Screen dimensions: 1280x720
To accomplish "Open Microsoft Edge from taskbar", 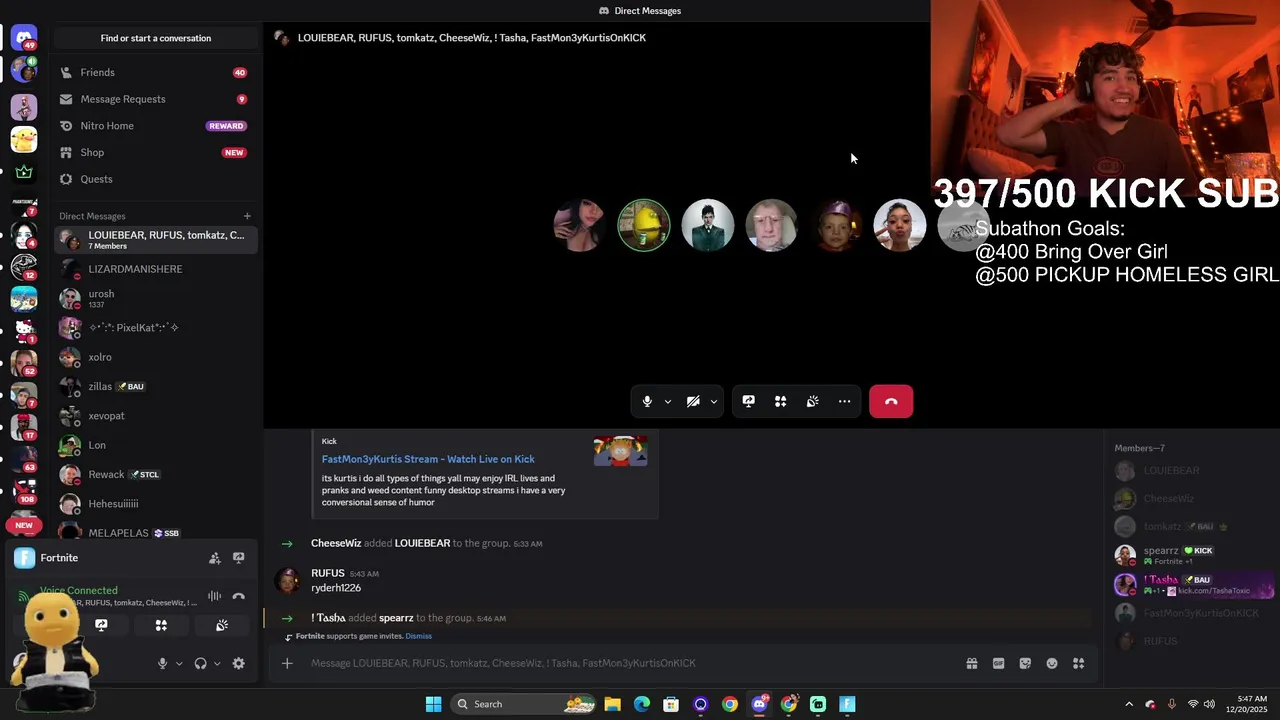I will tap(642, 704).
